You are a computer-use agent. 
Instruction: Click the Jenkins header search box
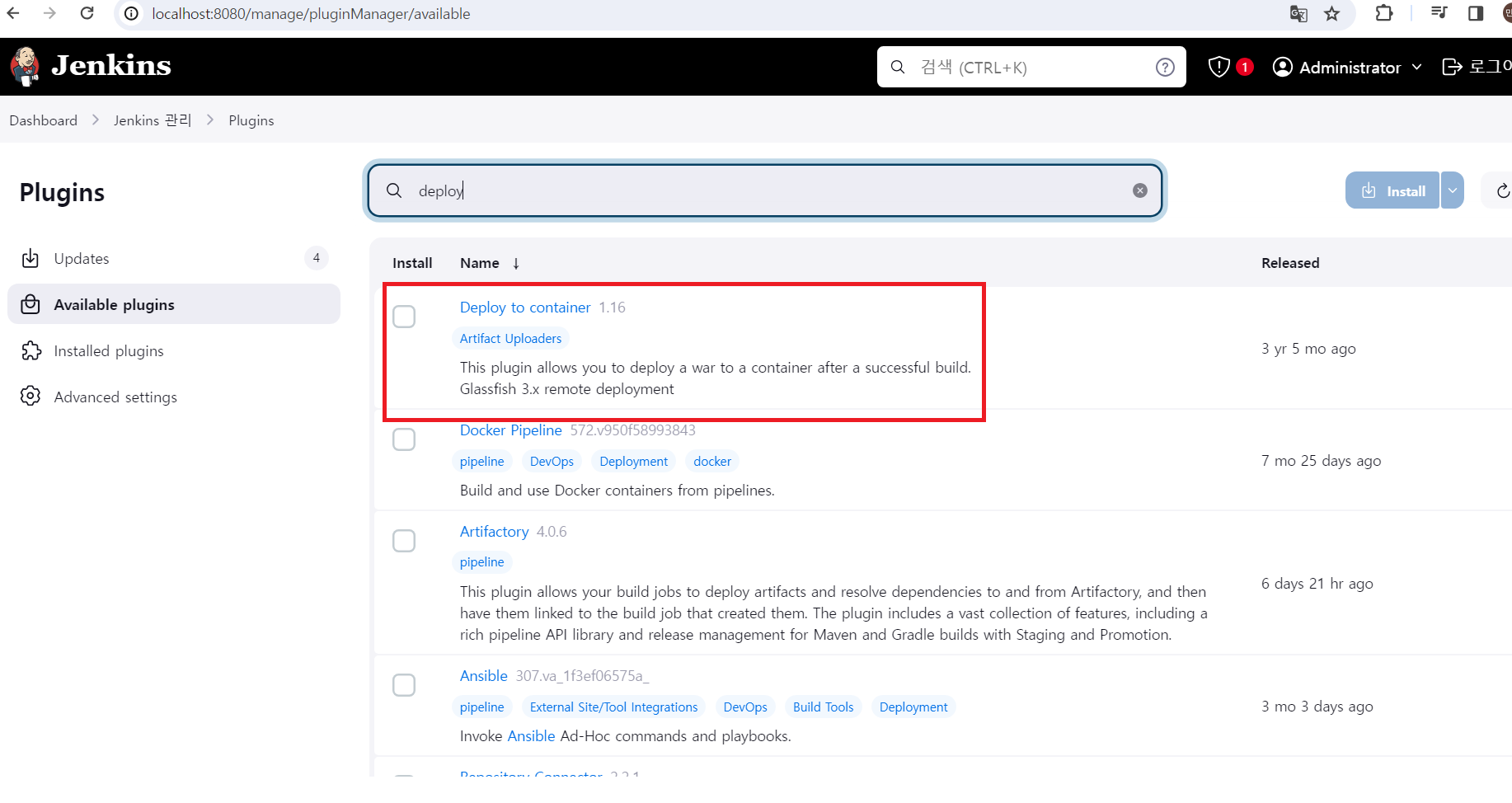[1031, 67]
